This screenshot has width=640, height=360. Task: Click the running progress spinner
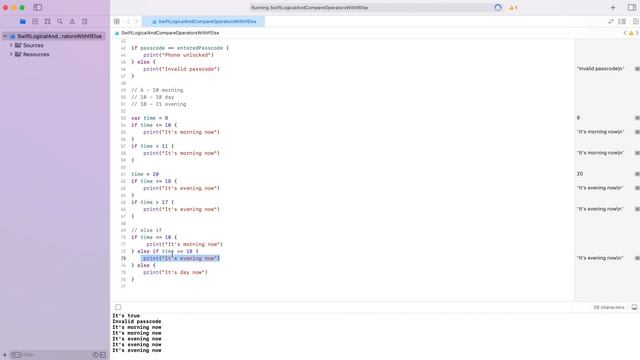pyautogui.click(x=498, y=7)
